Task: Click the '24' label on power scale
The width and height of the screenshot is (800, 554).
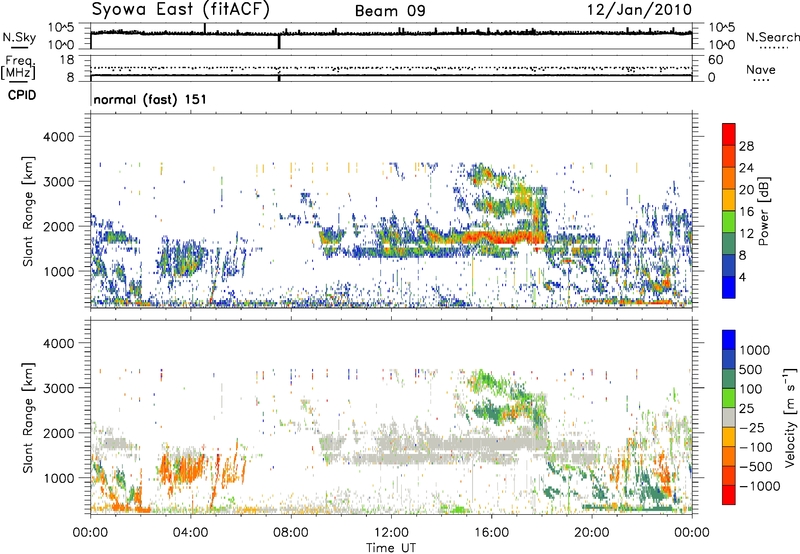Action: 746,168
